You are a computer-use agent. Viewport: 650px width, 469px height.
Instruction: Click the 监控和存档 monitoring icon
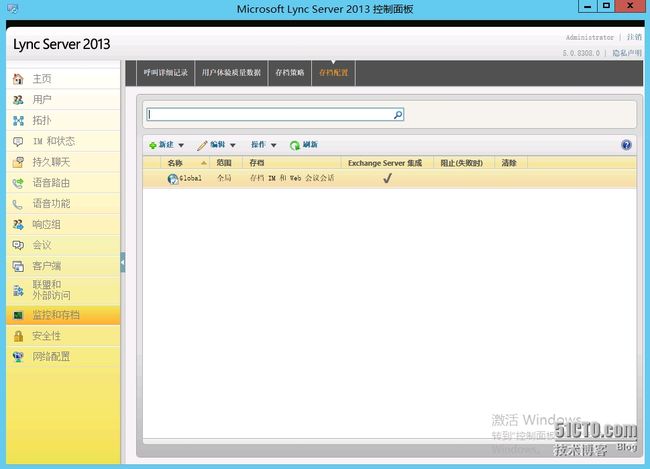18,315
